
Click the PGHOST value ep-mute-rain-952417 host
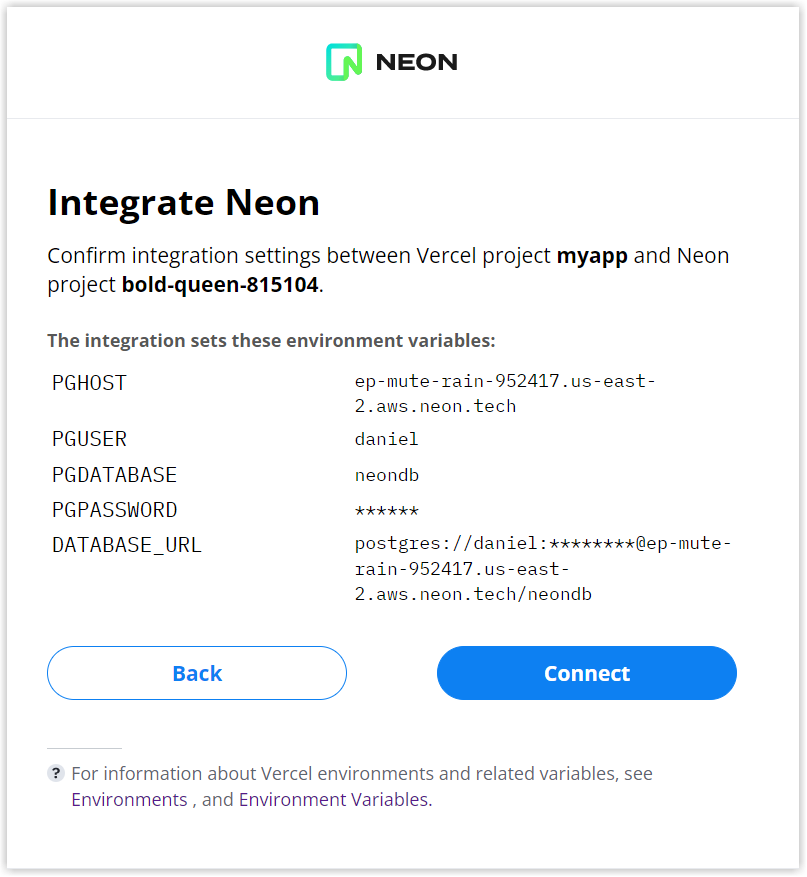point(505,394)
